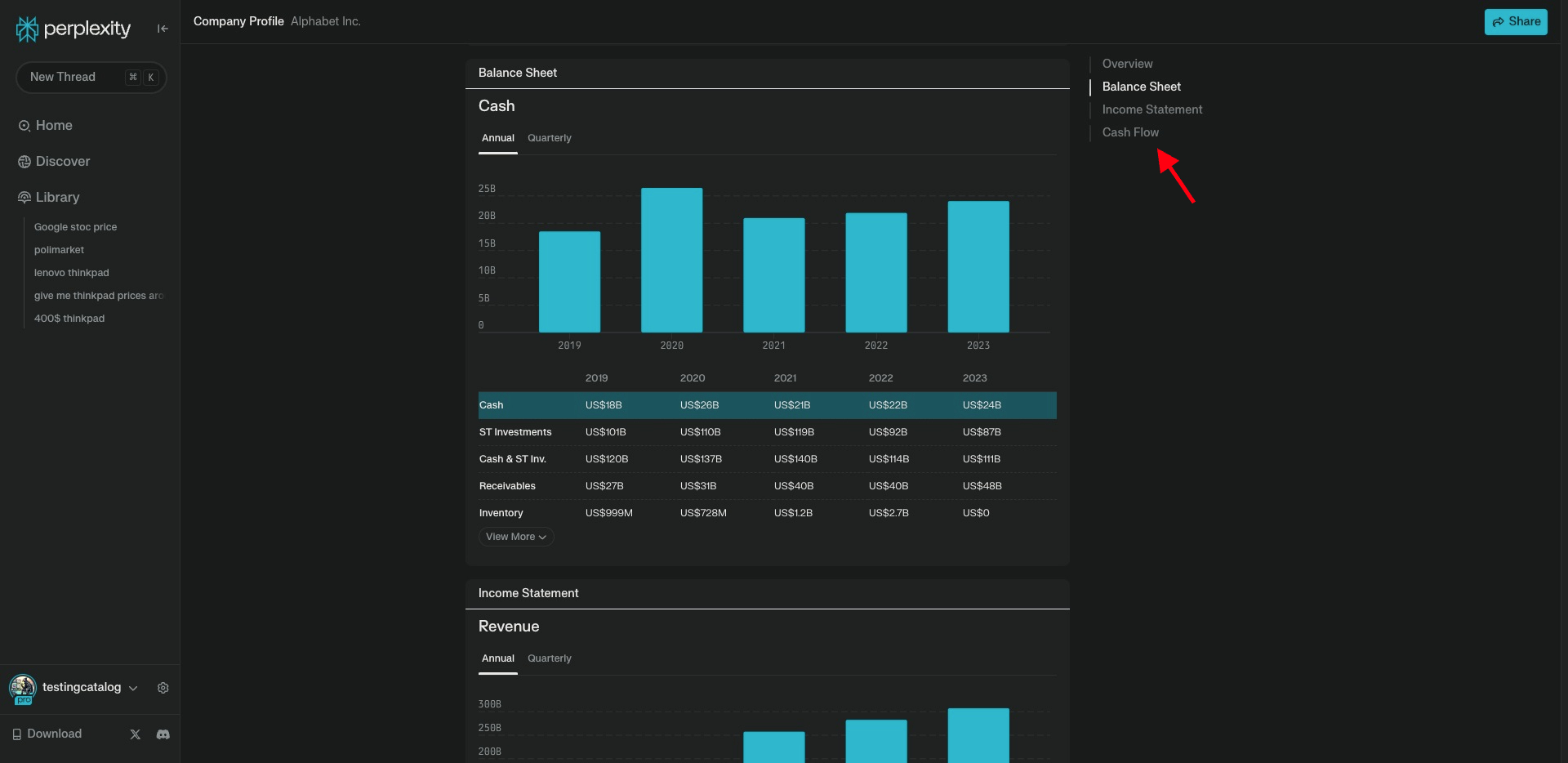The height and width of the screenshot is (763, 1568).
Task: Go to the Discover section
Action: 63,161
